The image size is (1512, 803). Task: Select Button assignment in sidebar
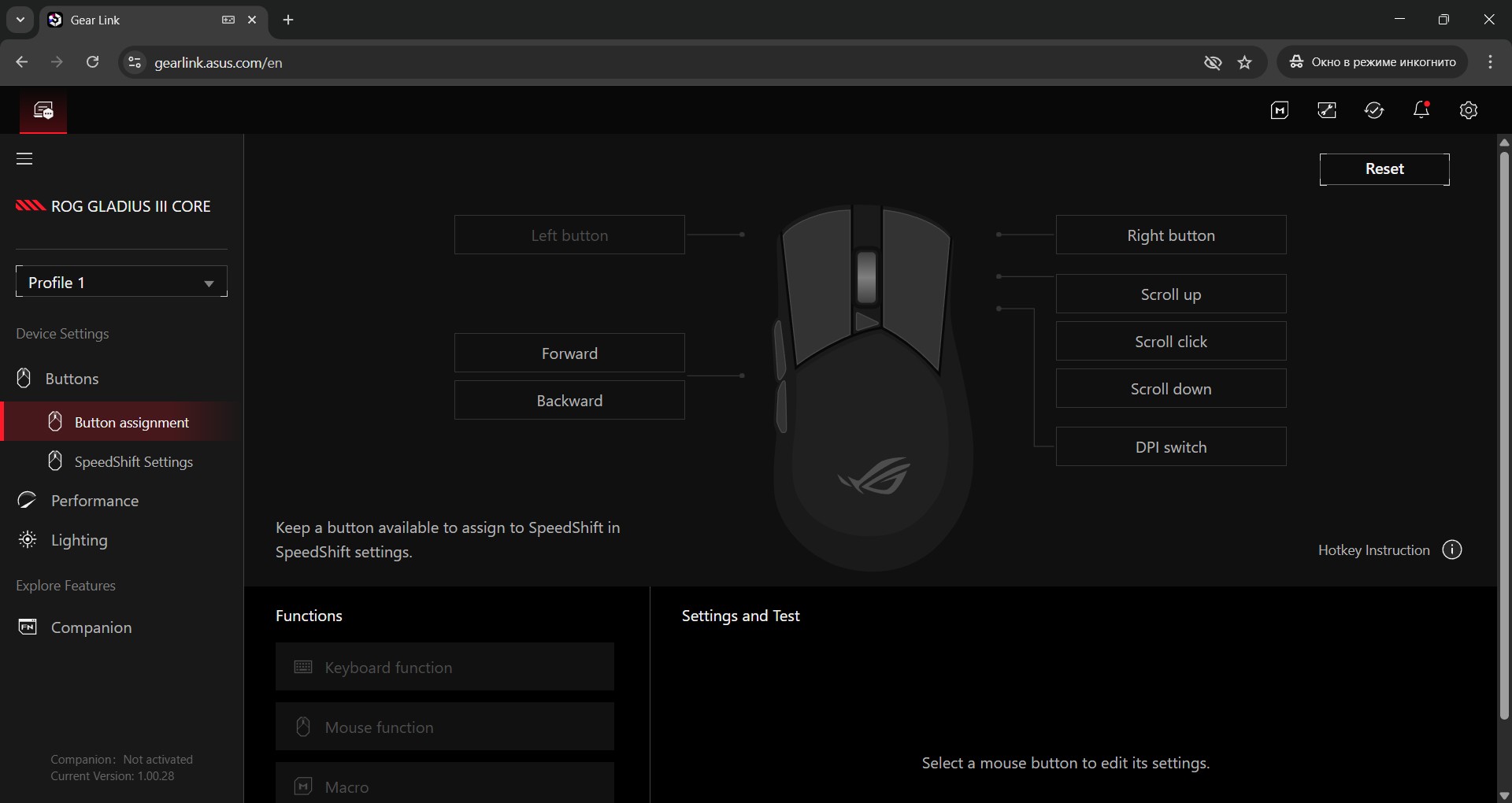[x=121, y=422]
